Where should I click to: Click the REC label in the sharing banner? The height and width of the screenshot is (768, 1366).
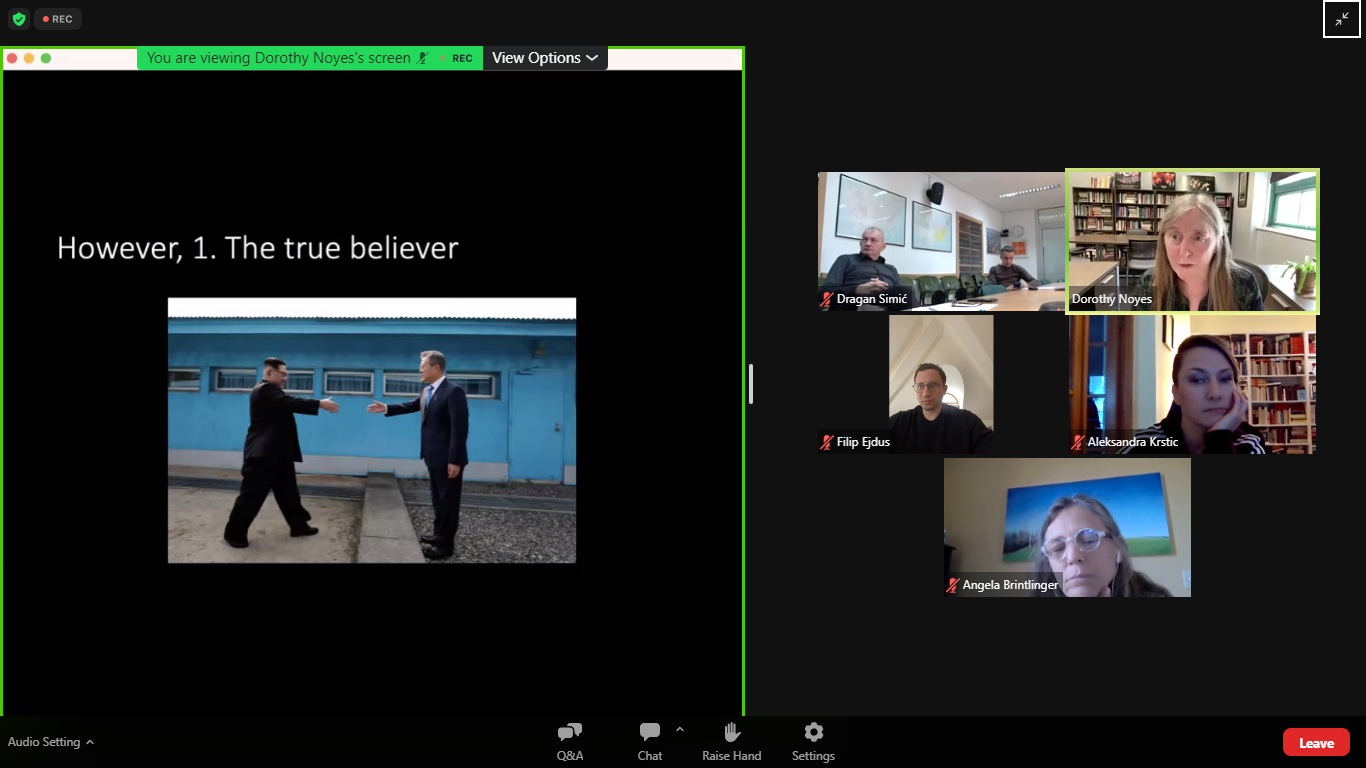click(462, 58)
